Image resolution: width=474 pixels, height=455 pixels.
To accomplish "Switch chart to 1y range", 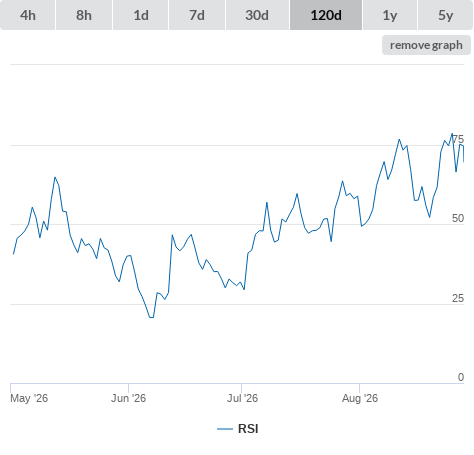I will (x=390, y=15).
